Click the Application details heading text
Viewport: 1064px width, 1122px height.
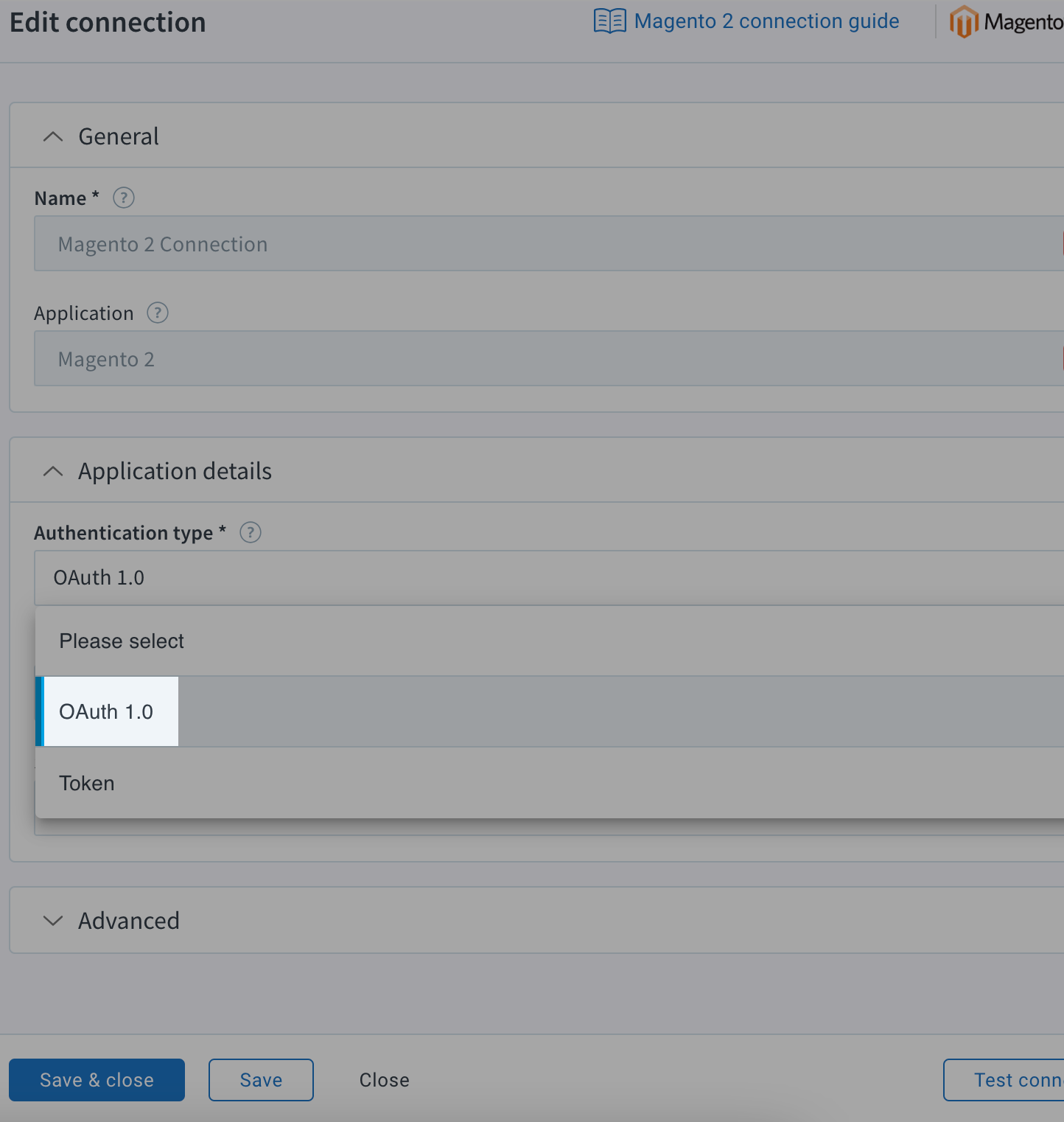point(175,471)
